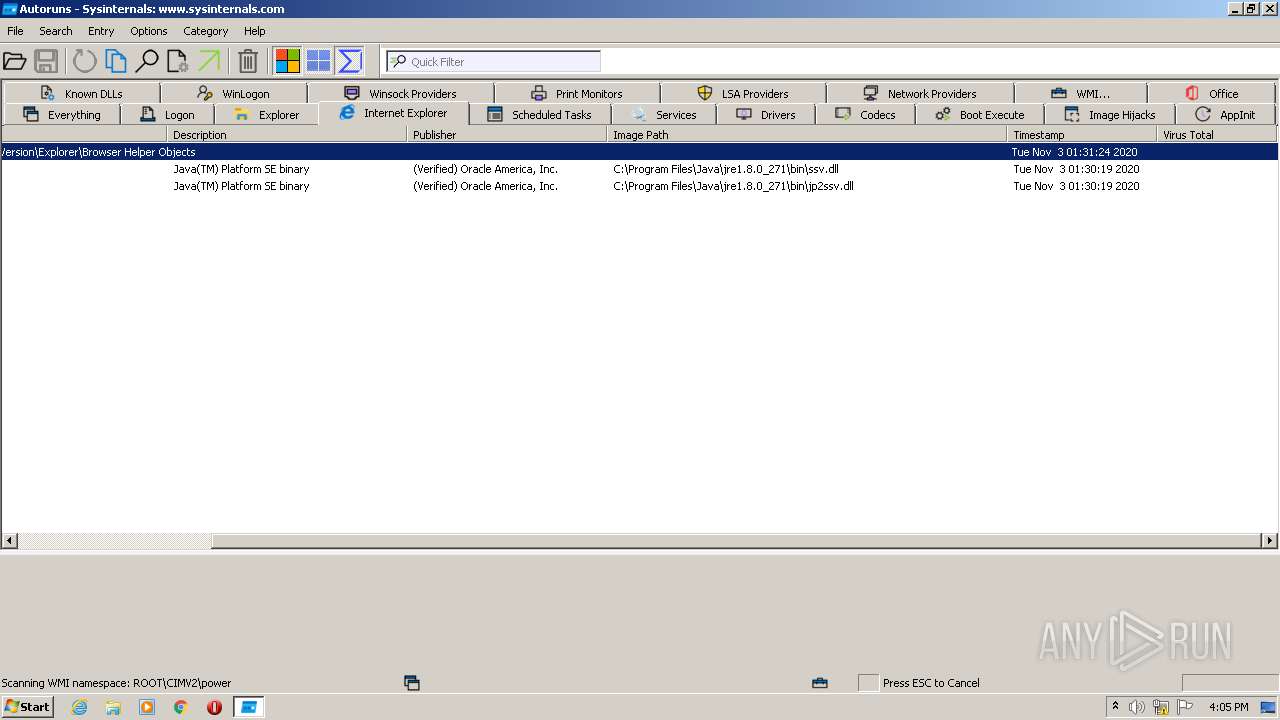Switch to the Scheduled Tasks tab
This screenshot has height=720, width=1280.
pos(539,114)
